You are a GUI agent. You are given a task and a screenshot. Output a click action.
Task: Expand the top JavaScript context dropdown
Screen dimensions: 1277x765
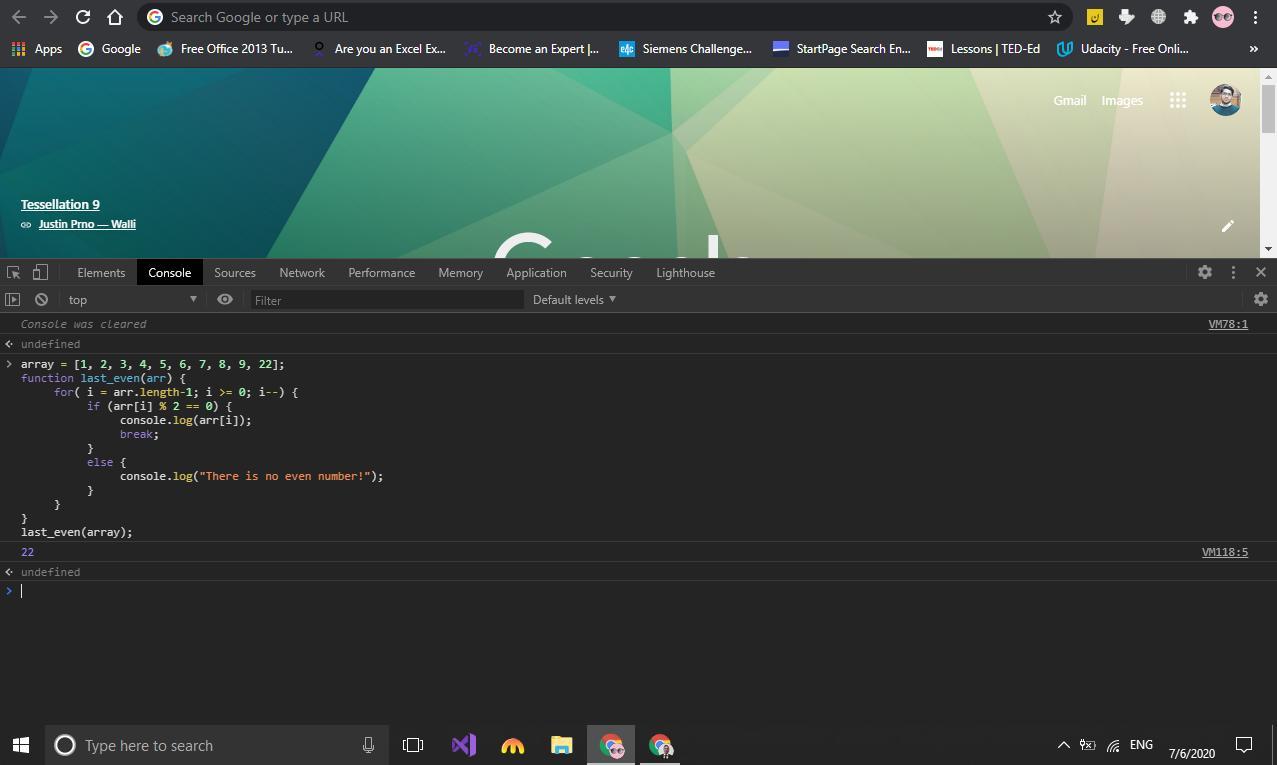coord(132,299)
